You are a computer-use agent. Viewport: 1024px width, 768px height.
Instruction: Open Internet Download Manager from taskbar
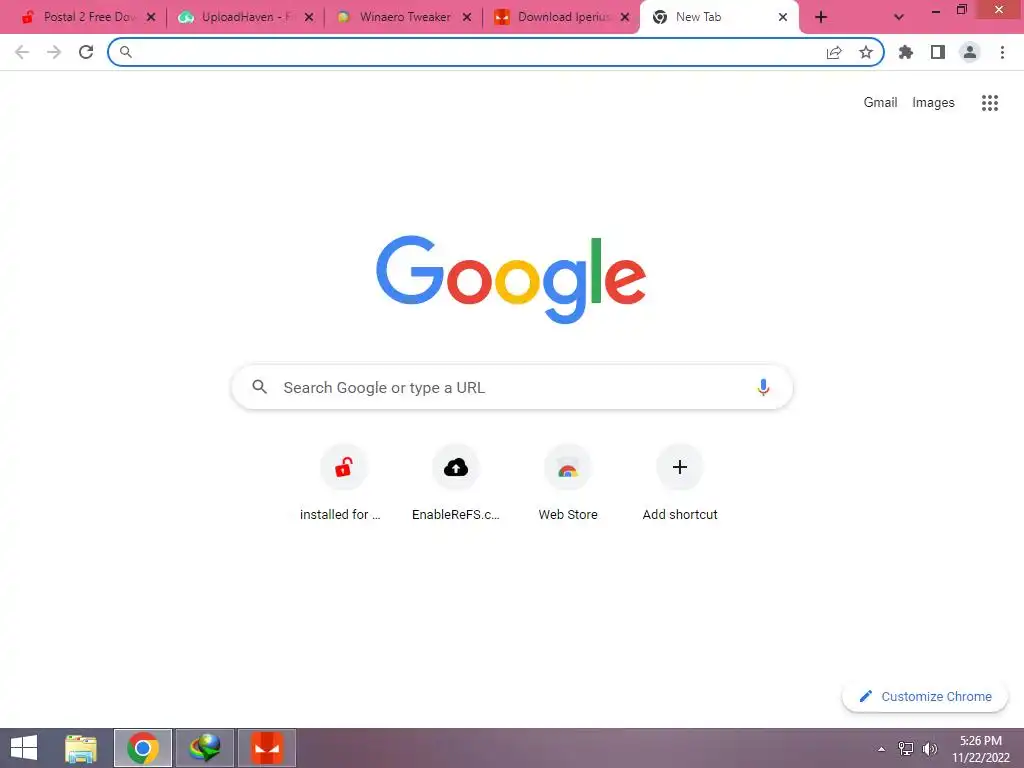[204, 748]
